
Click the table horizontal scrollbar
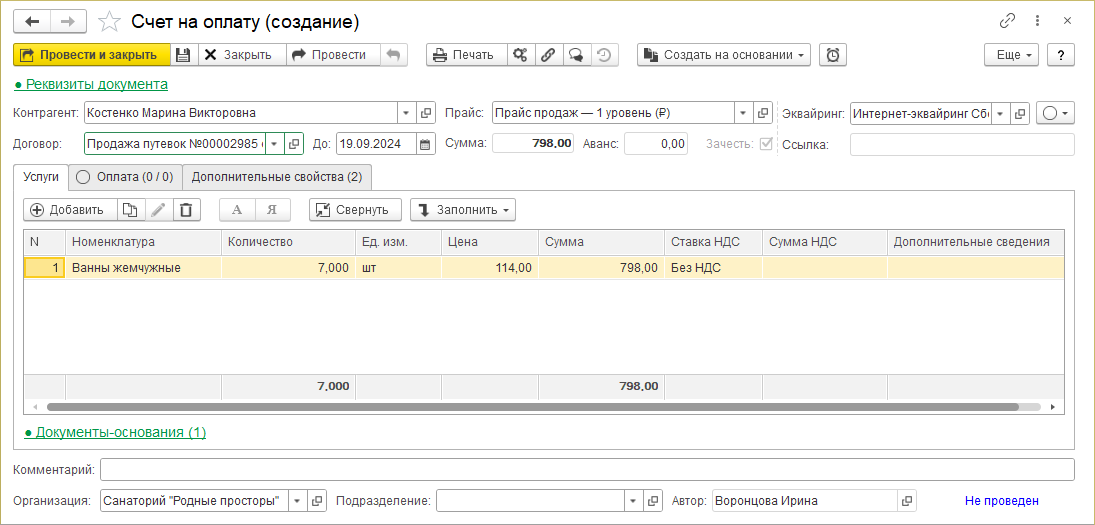530,407
